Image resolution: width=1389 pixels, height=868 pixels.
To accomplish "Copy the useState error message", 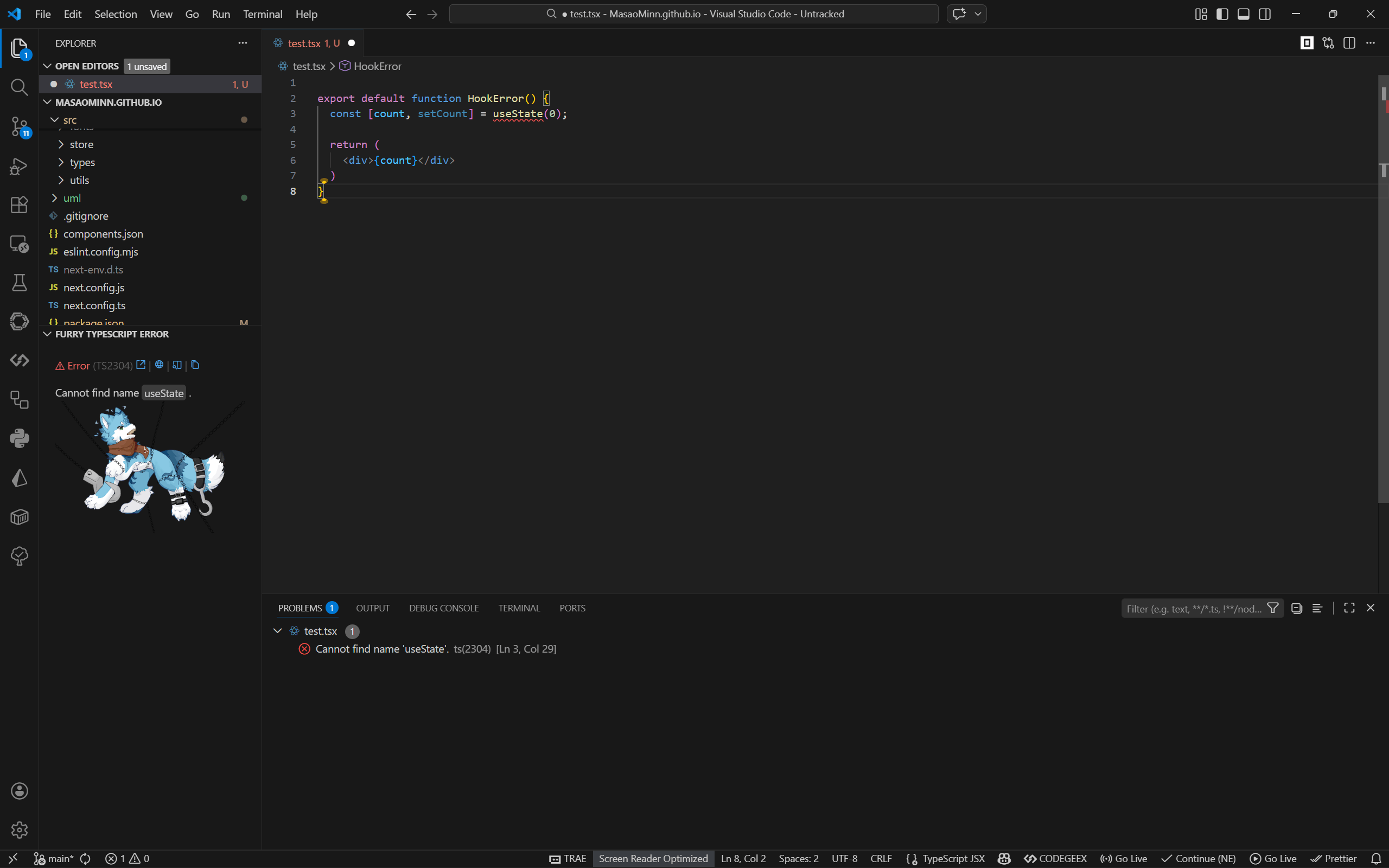I will [x=195, y=365].
